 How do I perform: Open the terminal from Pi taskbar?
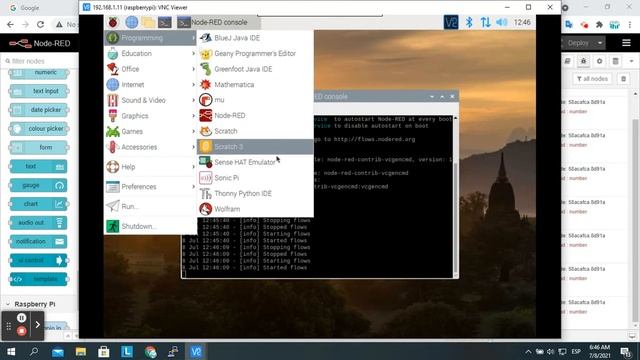[x=165, y=22]
